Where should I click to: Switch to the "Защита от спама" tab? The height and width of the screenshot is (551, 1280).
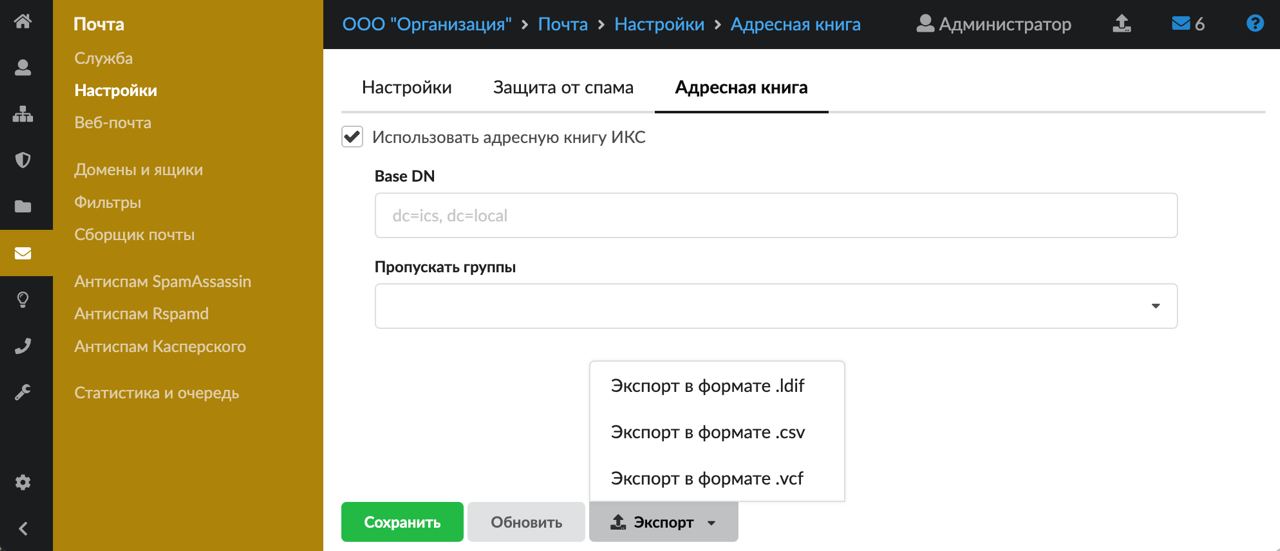[563, 87]
